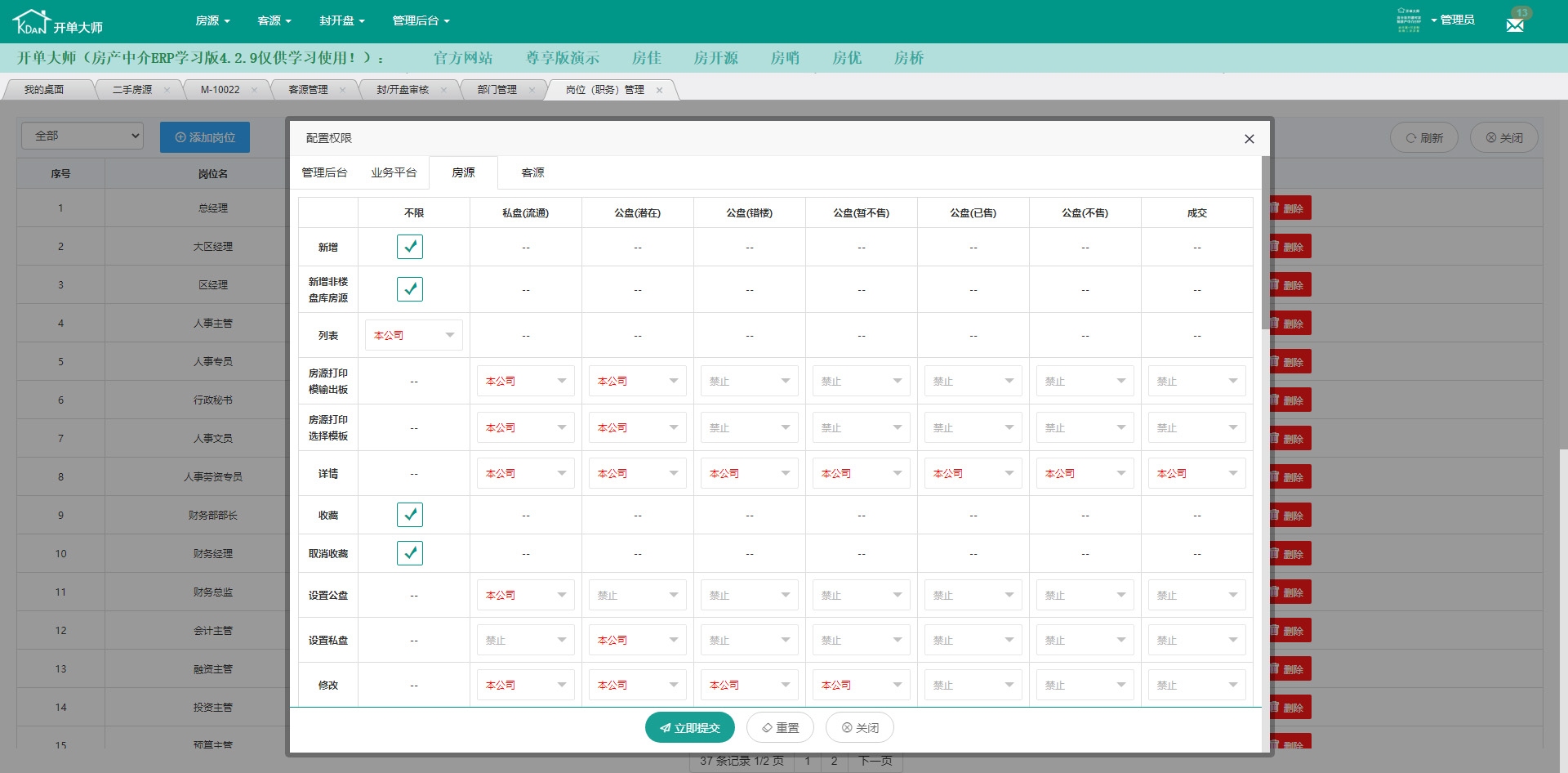Open the 房哨 link
The image size is (1568, 773).
785,58
